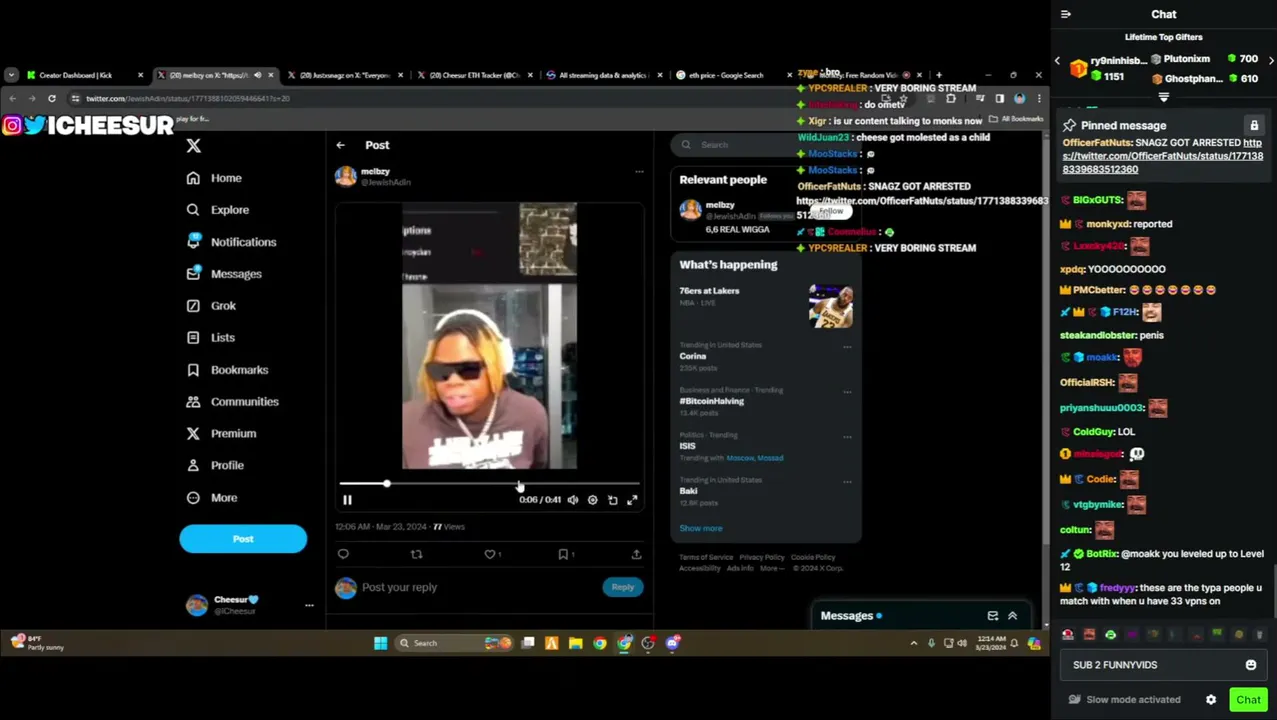1277x720 pixels.
Task: Pause the video playback
Action: (347, 500)
